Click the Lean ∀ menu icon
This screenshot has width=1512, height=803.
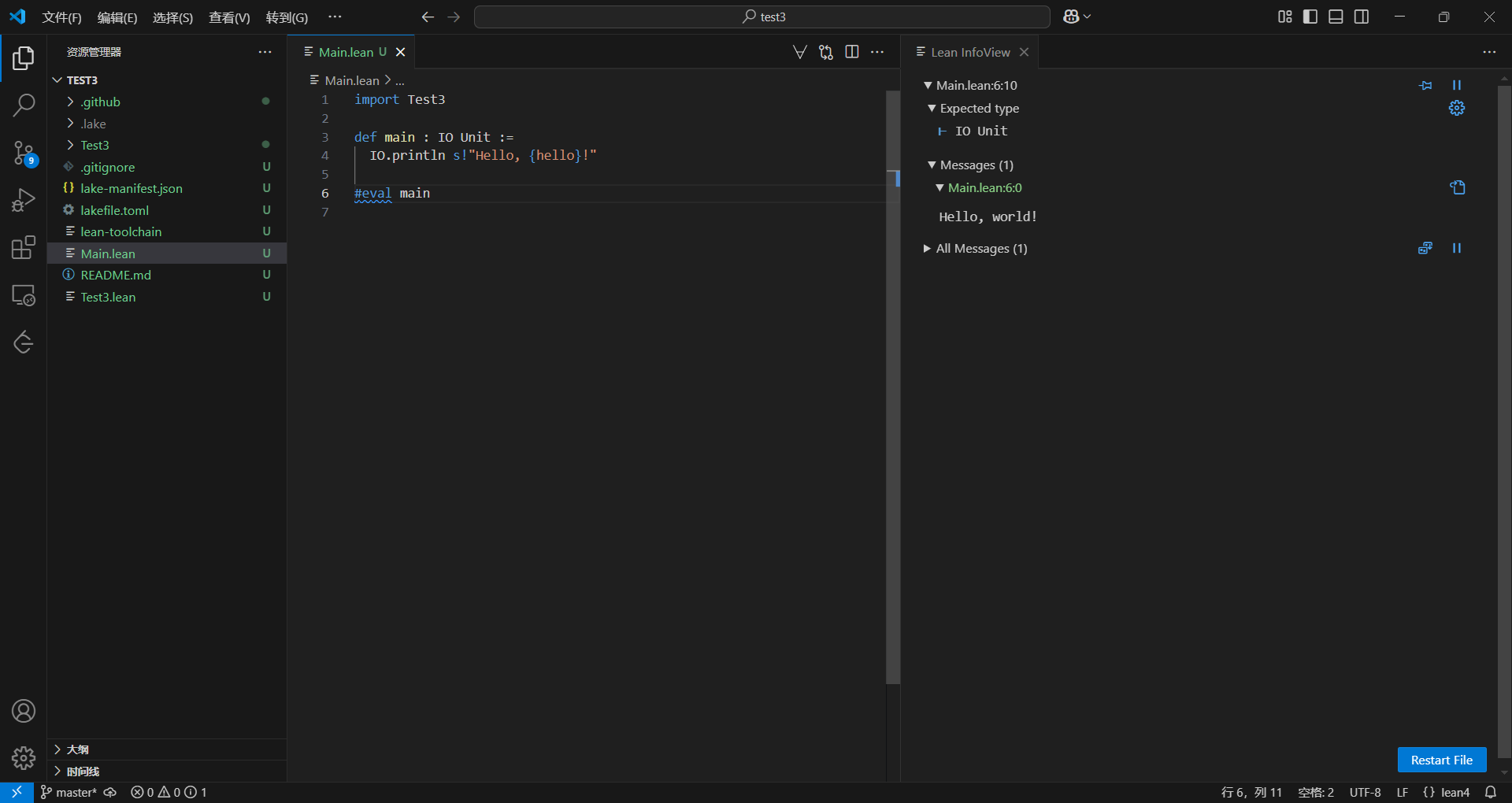click(799, 52)
